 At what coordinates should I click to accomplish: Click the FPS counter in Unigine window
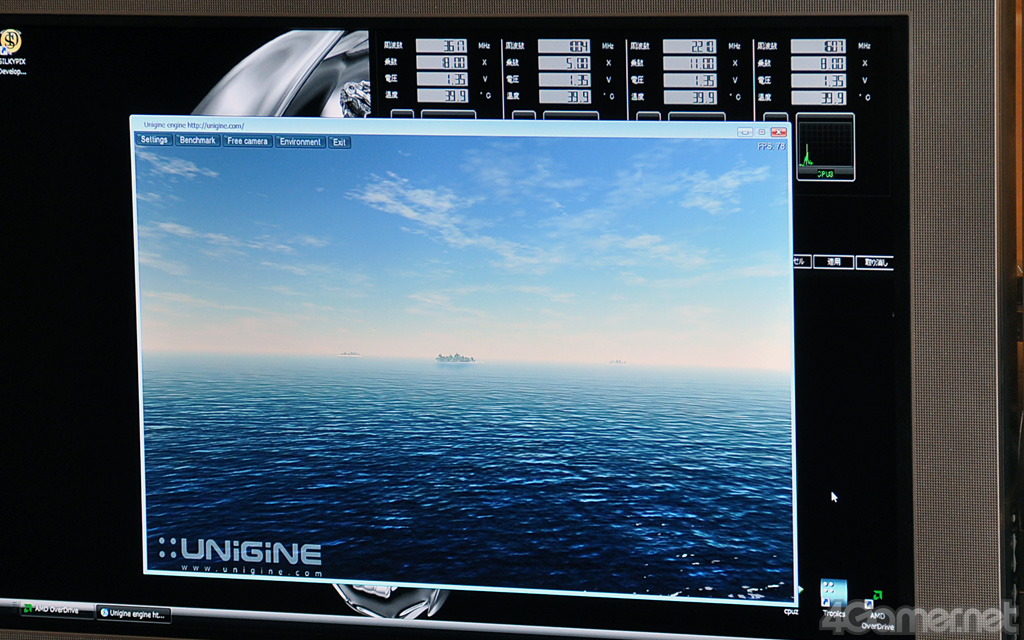771,147
